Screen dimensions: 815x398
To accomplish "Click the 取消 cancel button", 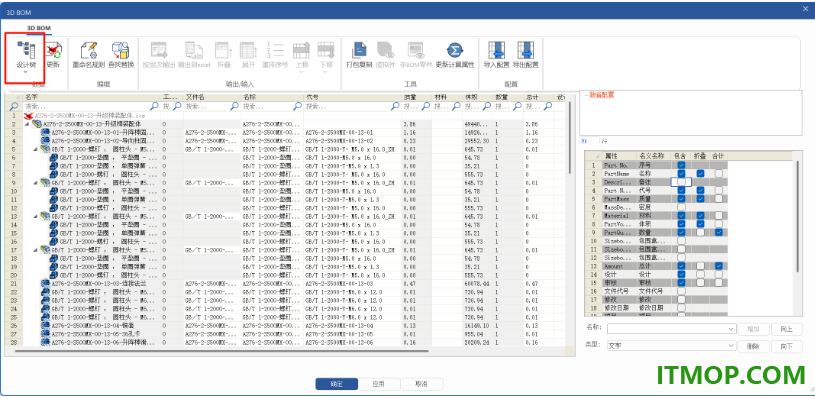I will (x=422, y=384).
